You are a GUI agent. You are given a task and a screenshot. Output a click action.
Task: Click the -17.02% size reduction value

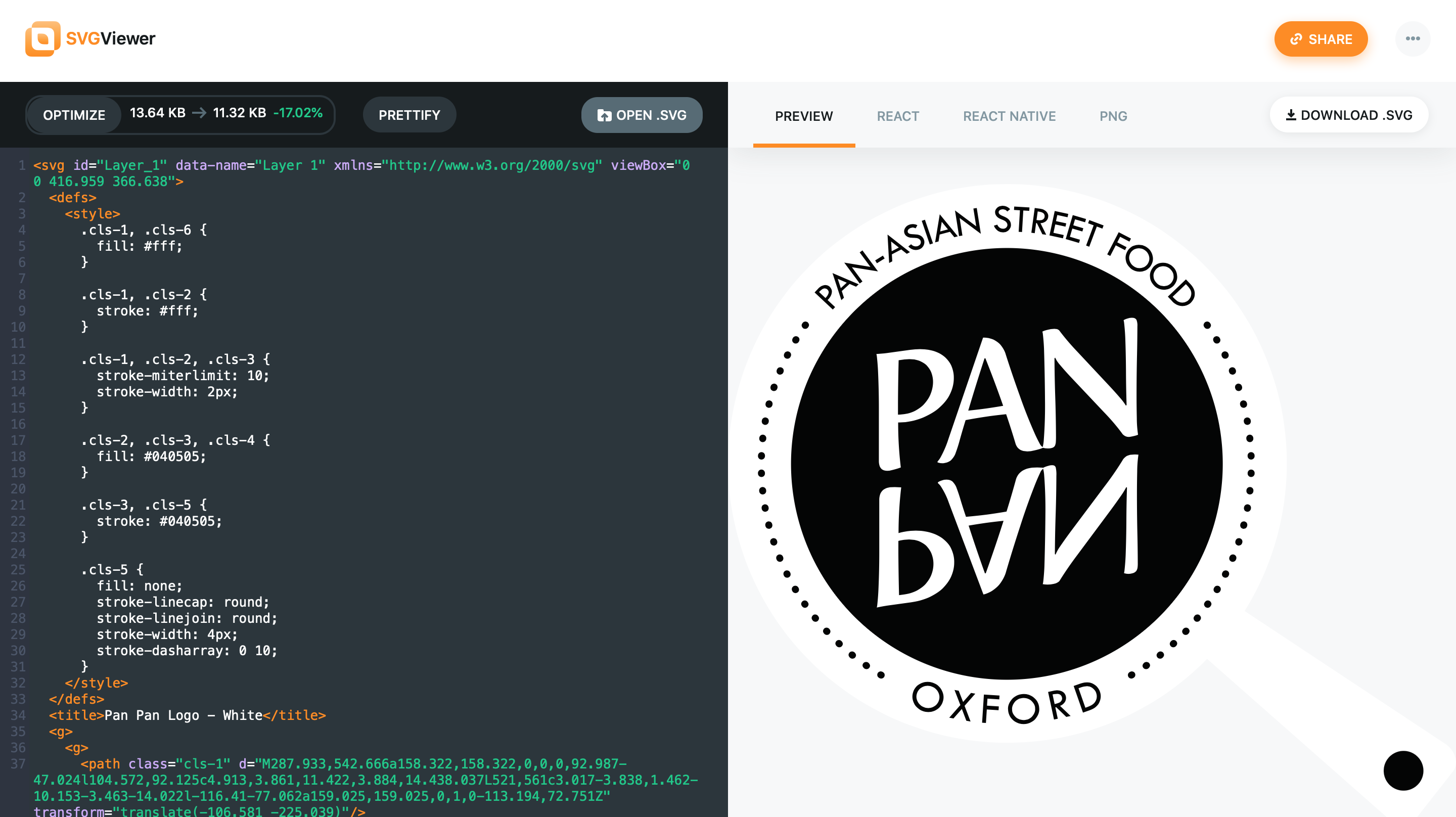pyautogui.click(x=298, y=113)
